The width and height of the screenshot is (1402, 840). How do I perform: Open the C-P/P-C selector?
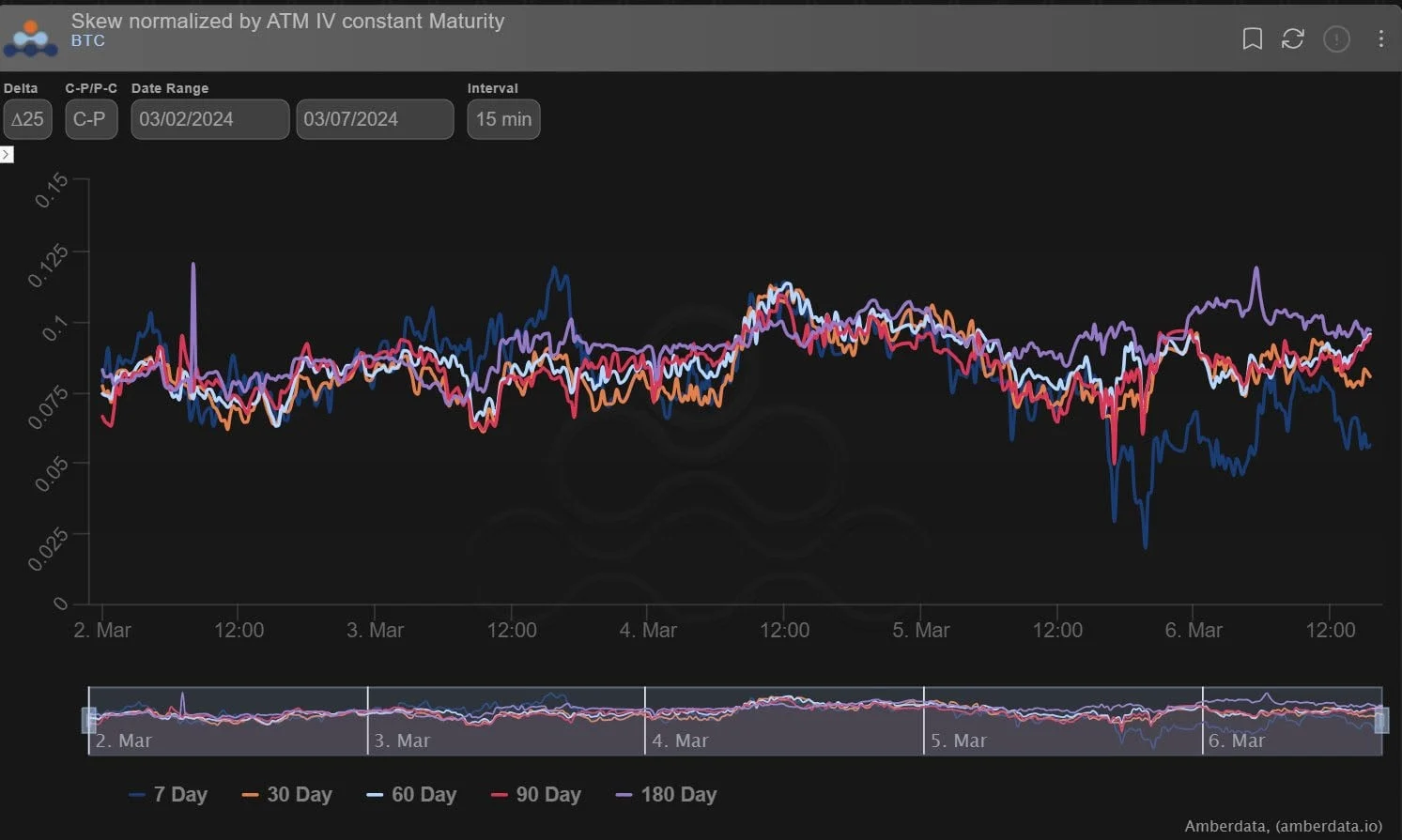point(91,119)
